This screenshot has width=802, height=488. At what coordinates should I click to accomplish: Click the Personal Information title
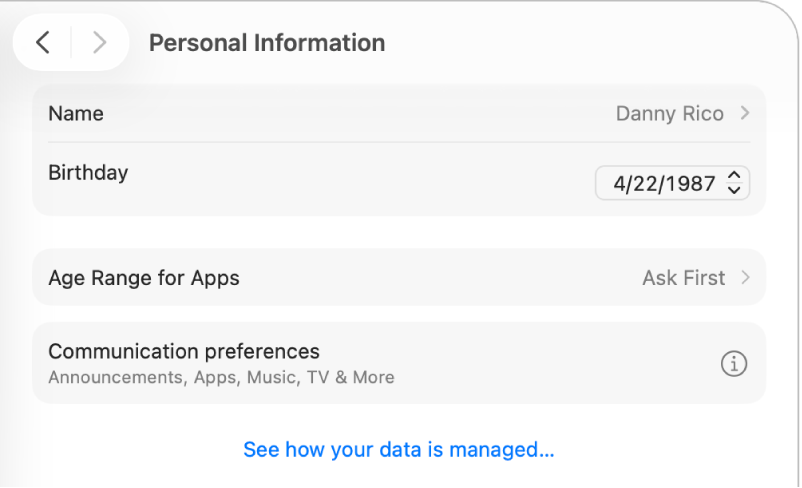(x=266, y=43)
